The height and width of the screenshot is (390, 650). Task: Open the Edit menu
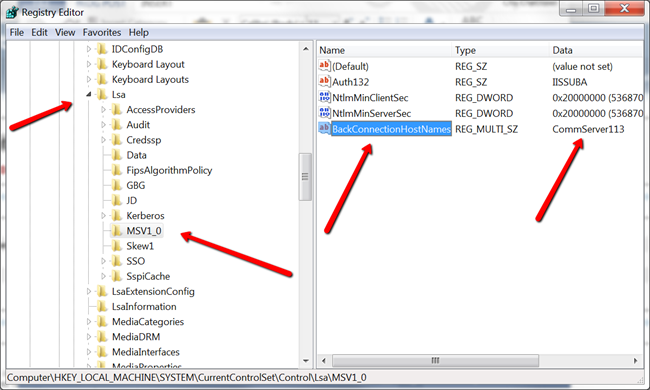pyautogui.click(x=39, y=32)
